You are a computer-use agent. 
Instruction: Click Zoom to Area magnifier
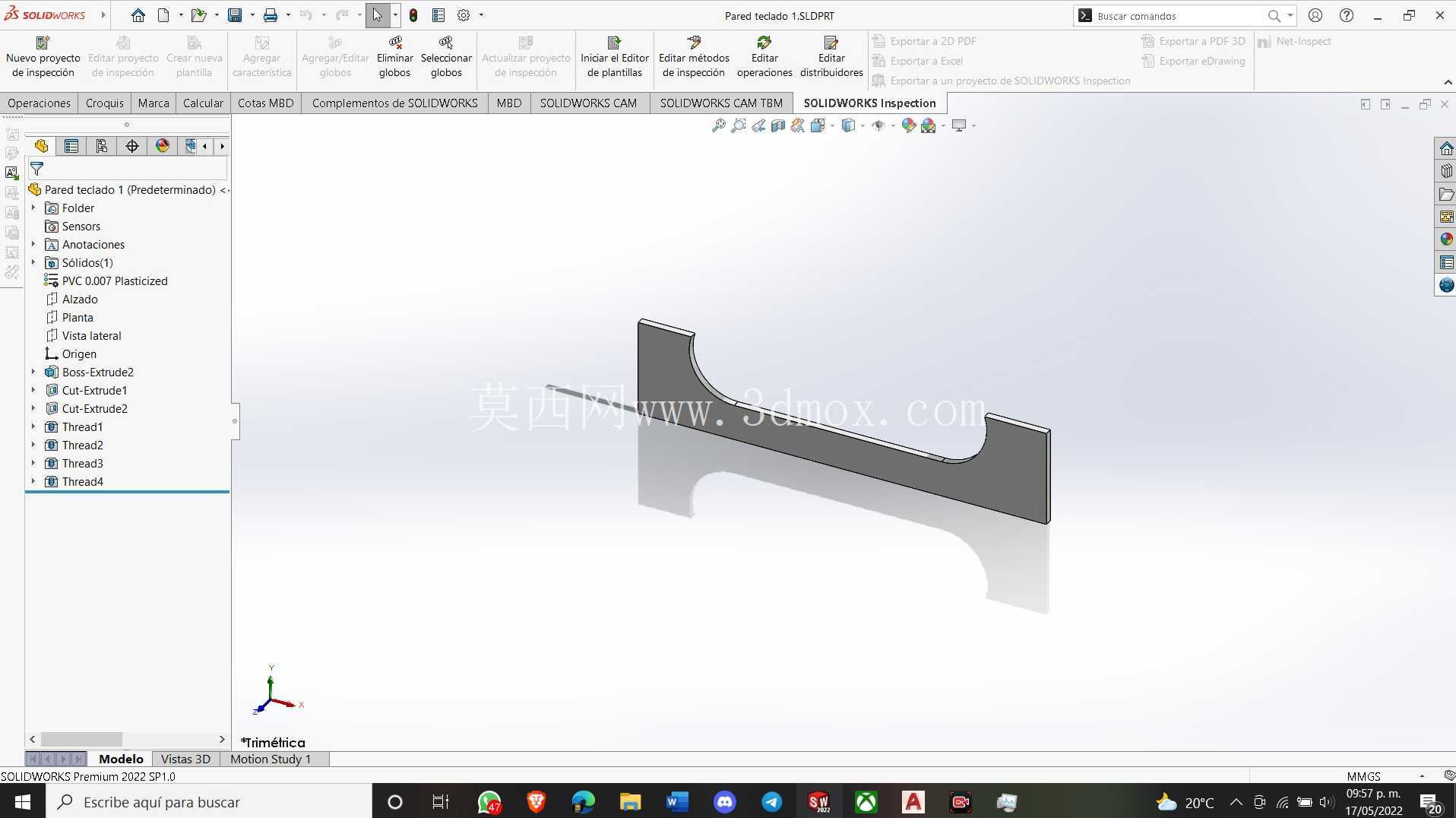[x=738, y=125]
